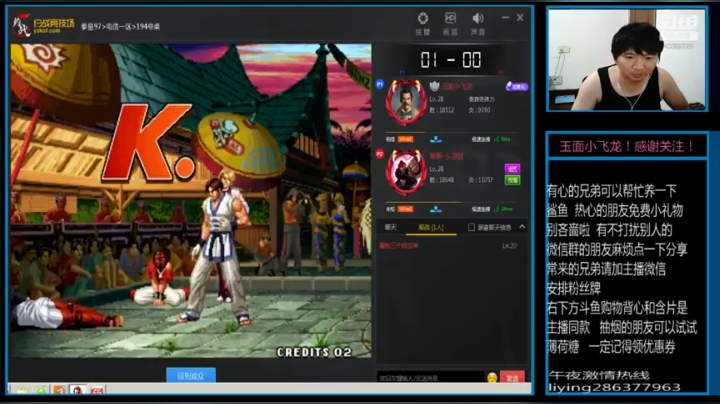The height and width of the screenshot is (404, 720).
Task: Click player 2 fist avatar portrait
Action: [x=406, y=172]
